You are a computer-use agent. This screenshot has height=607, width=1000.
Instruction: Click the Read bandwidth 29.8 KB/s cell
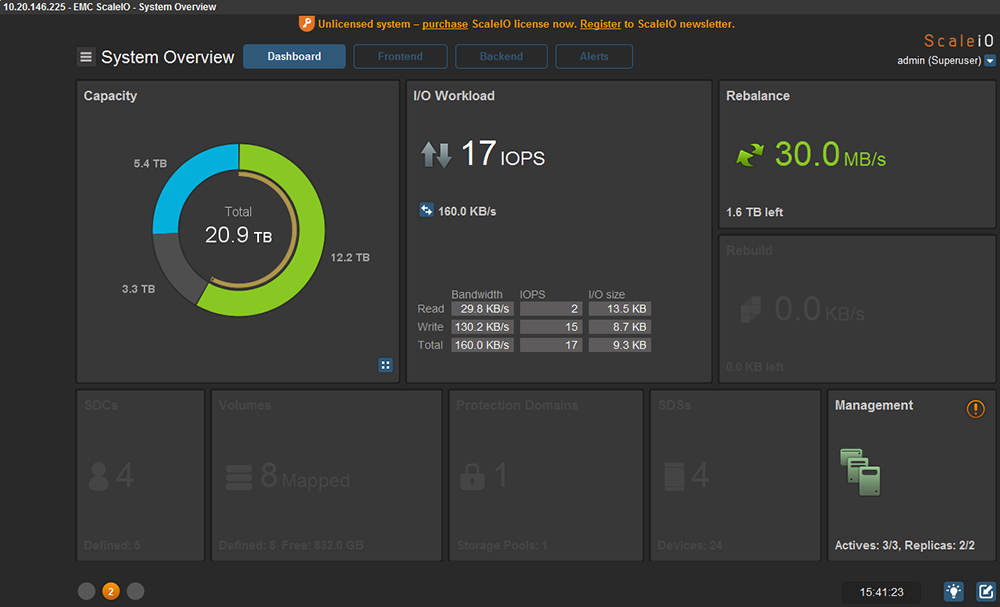pos(482,309)
